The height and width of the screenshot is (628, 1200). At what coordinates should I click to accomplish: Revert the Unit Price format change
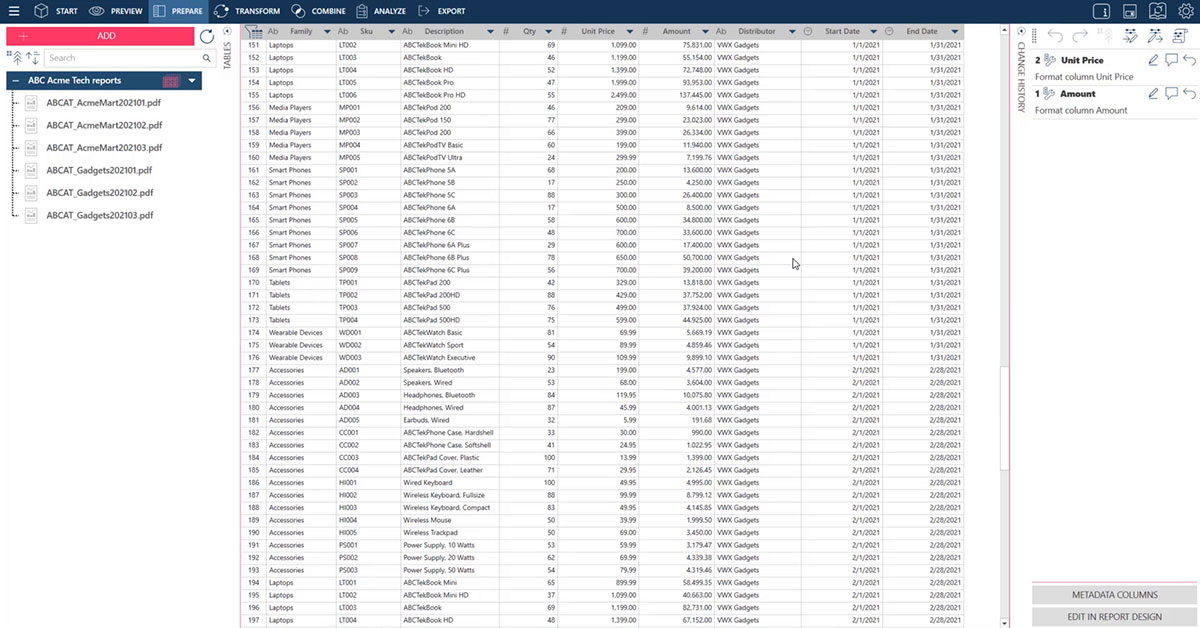[1189, 61]
